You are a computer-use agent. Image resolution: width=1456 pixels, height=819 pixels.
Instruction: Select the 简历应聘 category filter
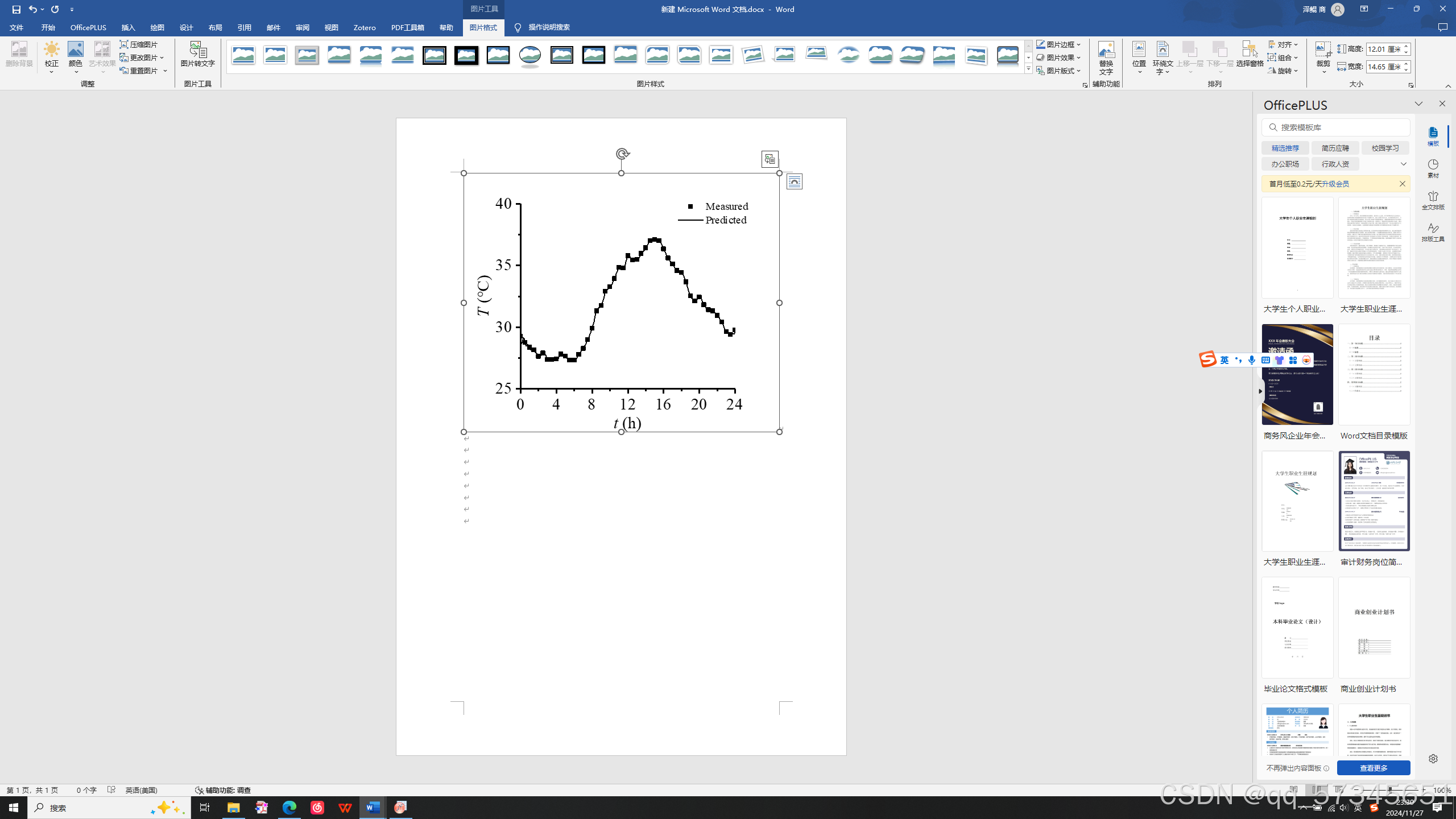pos(1335,148)
